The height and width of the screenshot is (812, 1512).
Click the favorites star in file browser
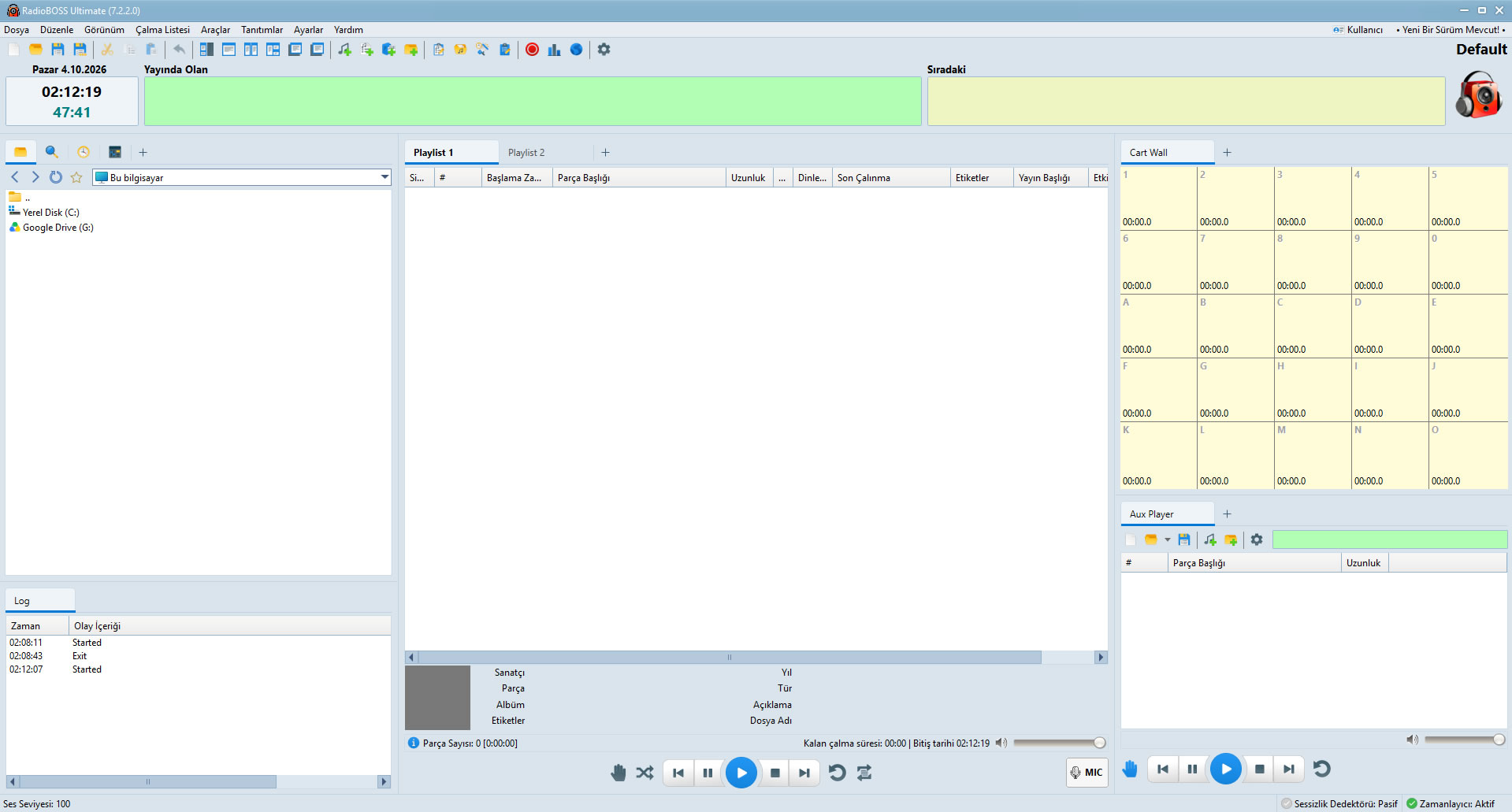(x=76, y=177)
